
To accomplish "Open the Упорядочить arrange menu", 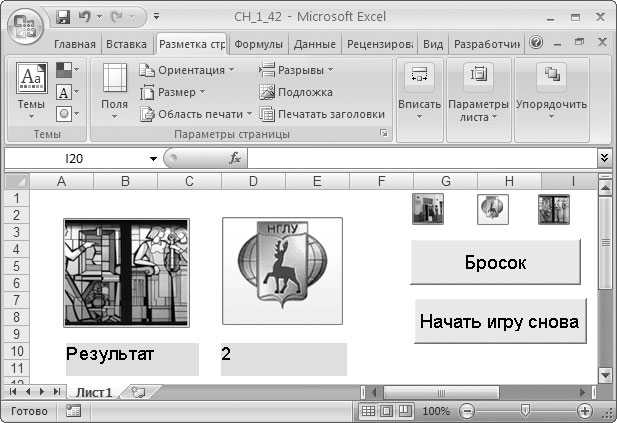I will coord(551,92).
